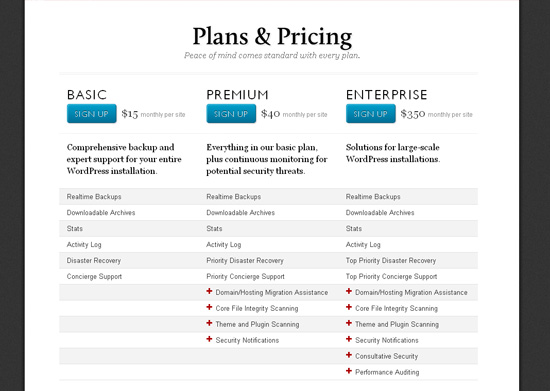Image resolution: width=550 pixels, height=391 pixels.
Task: Click red plus beside Enterprise Performance Auditing
Action: click(349, 371)
